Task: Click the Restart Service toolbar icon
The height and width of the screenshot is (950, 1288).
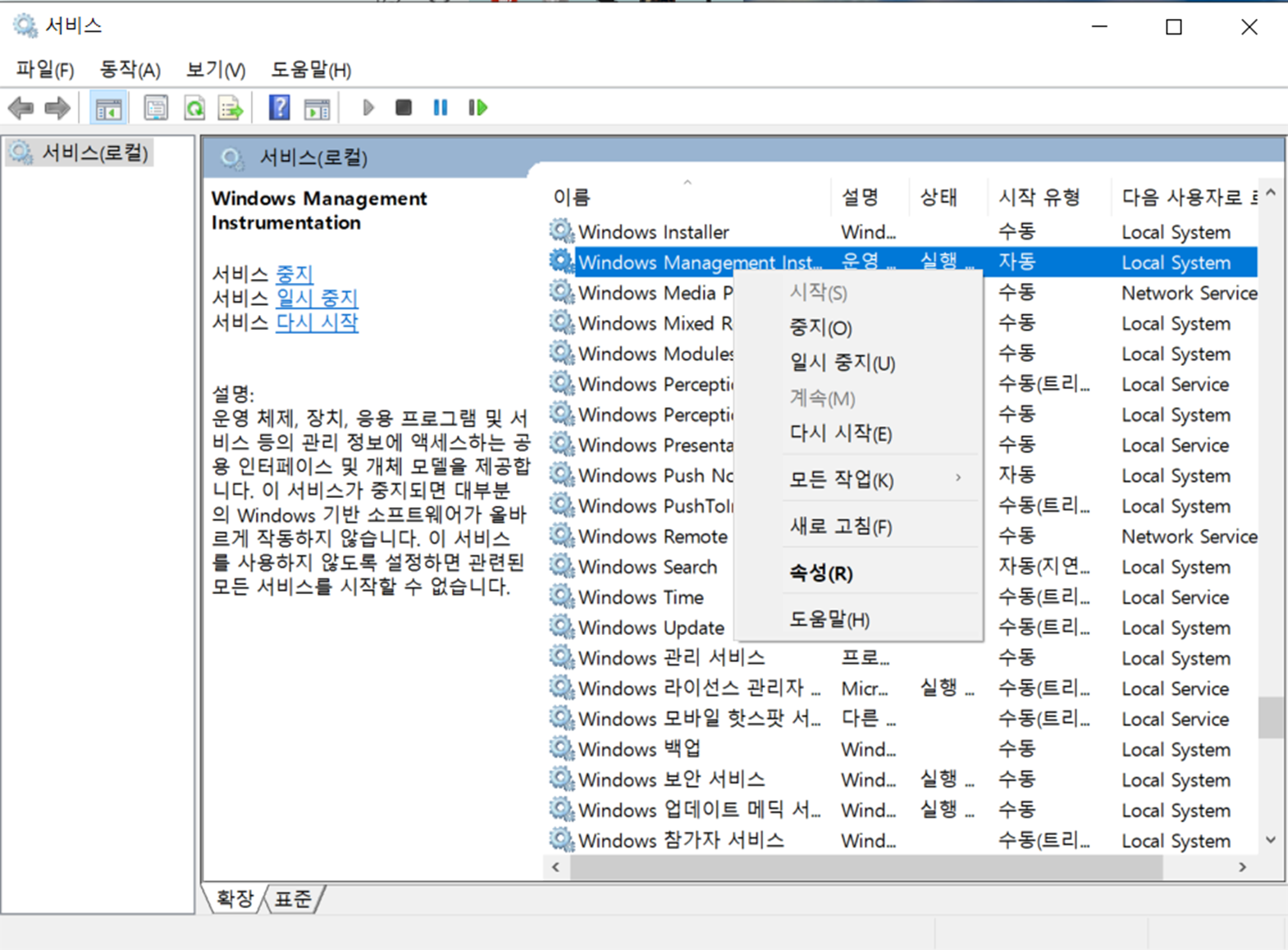Action: (477, 107)
